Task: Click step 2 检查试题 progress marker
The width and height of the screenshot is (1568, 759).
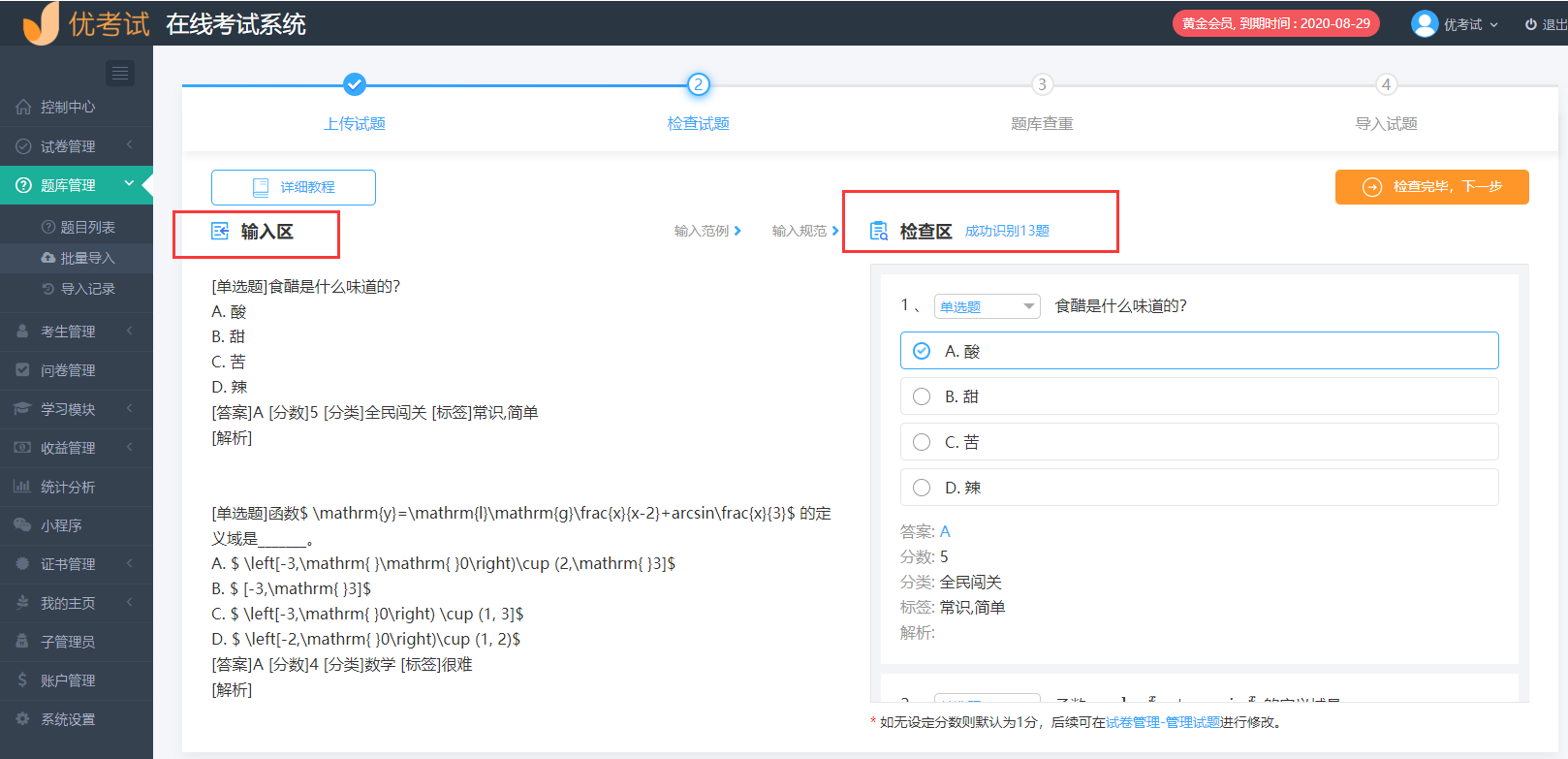Action: (x=698, y=84)
